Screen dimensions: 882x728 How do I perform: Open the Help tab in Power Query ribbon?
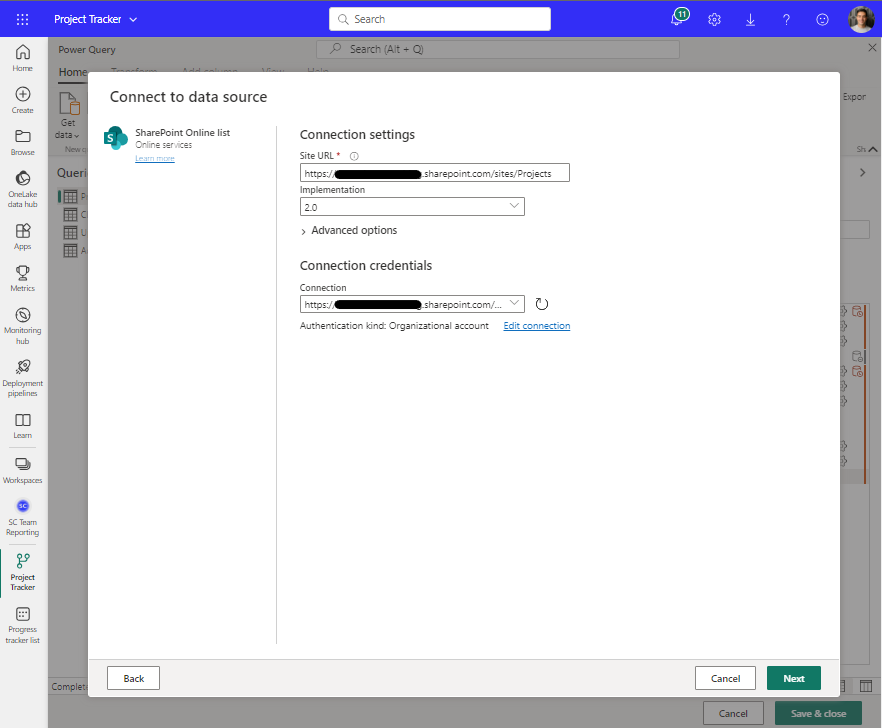[x=318, y=71]
